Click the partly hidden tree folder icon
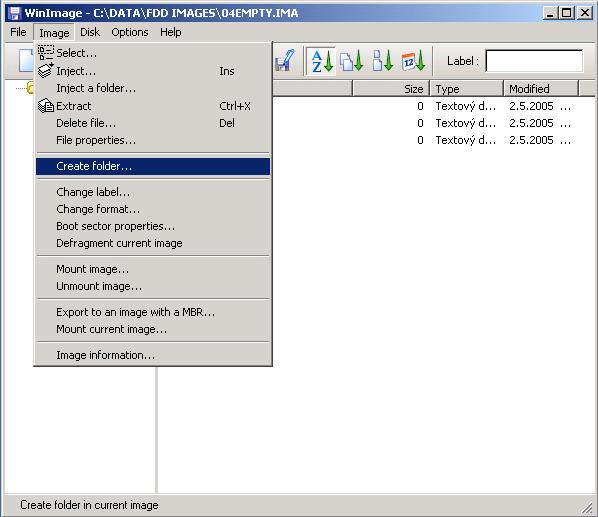The image size is (598, 517). (x=30, y=88)
